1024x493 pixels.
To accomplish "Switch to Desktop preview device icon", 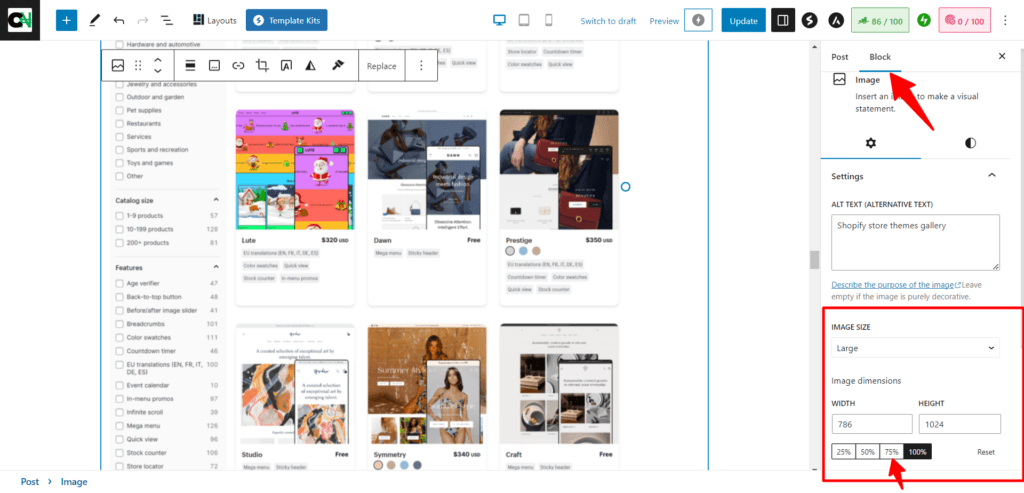I will coord(500,20).
